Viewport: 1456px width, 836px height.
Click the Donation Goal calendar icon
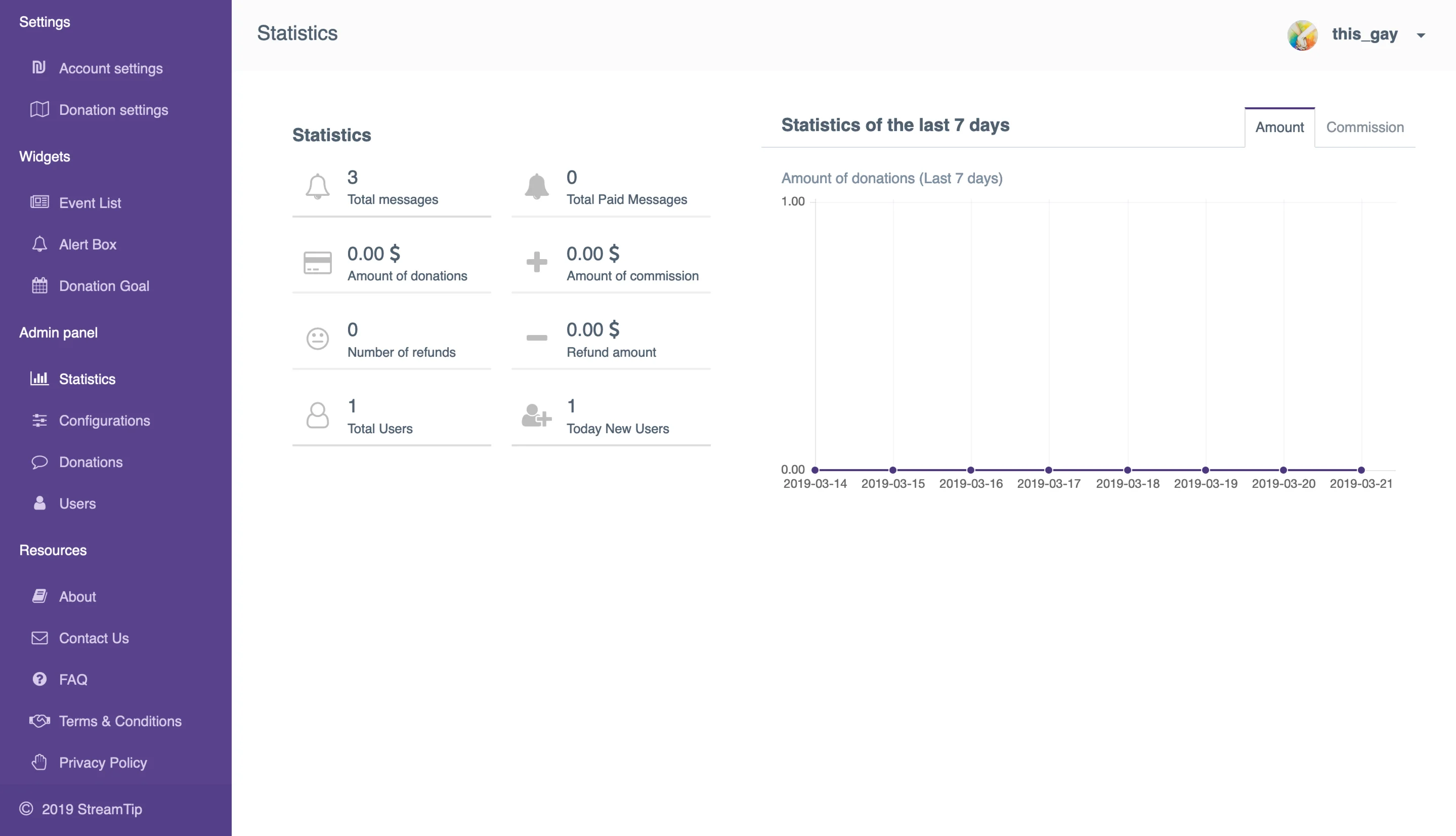tap(39, 285)
